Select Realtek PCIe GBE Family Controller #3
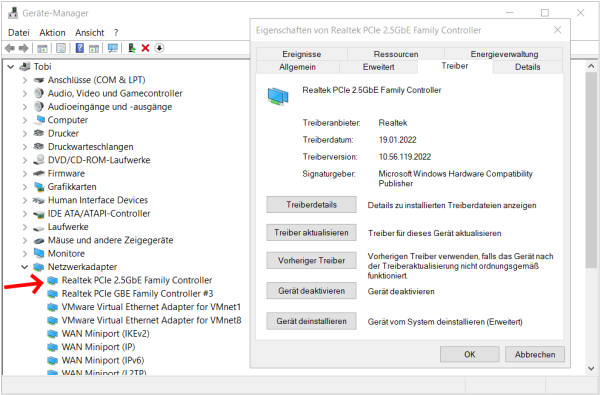The image size is (600, 395). click(137, 294)
